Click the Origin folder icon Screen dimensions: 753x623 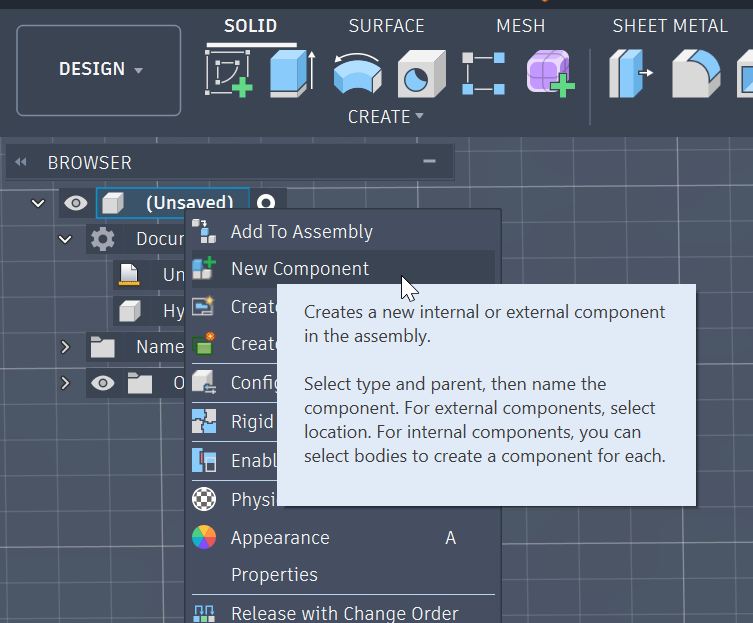140,383
